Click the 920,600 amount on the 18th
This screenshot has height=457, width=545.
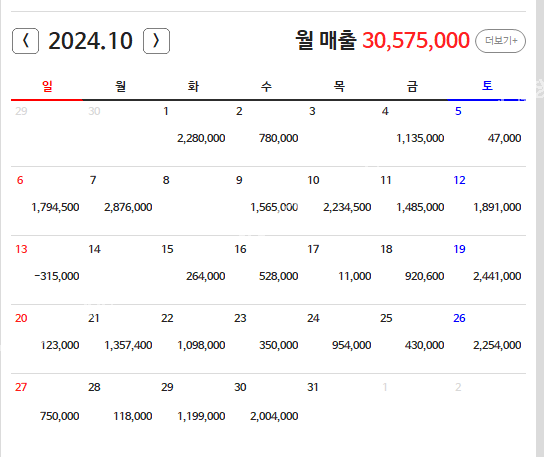(x=424, y=276)
